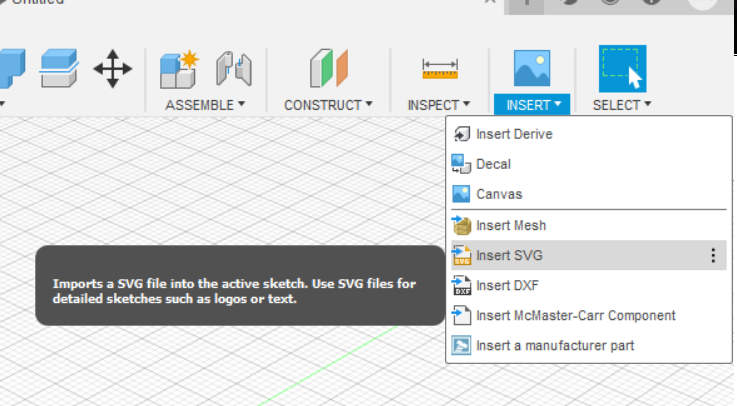The height and width of the screenshot is (406, 737).
Task: Open Insert McMaster-Carr Component
Action: pyautogui.click(x=575, y=315)
